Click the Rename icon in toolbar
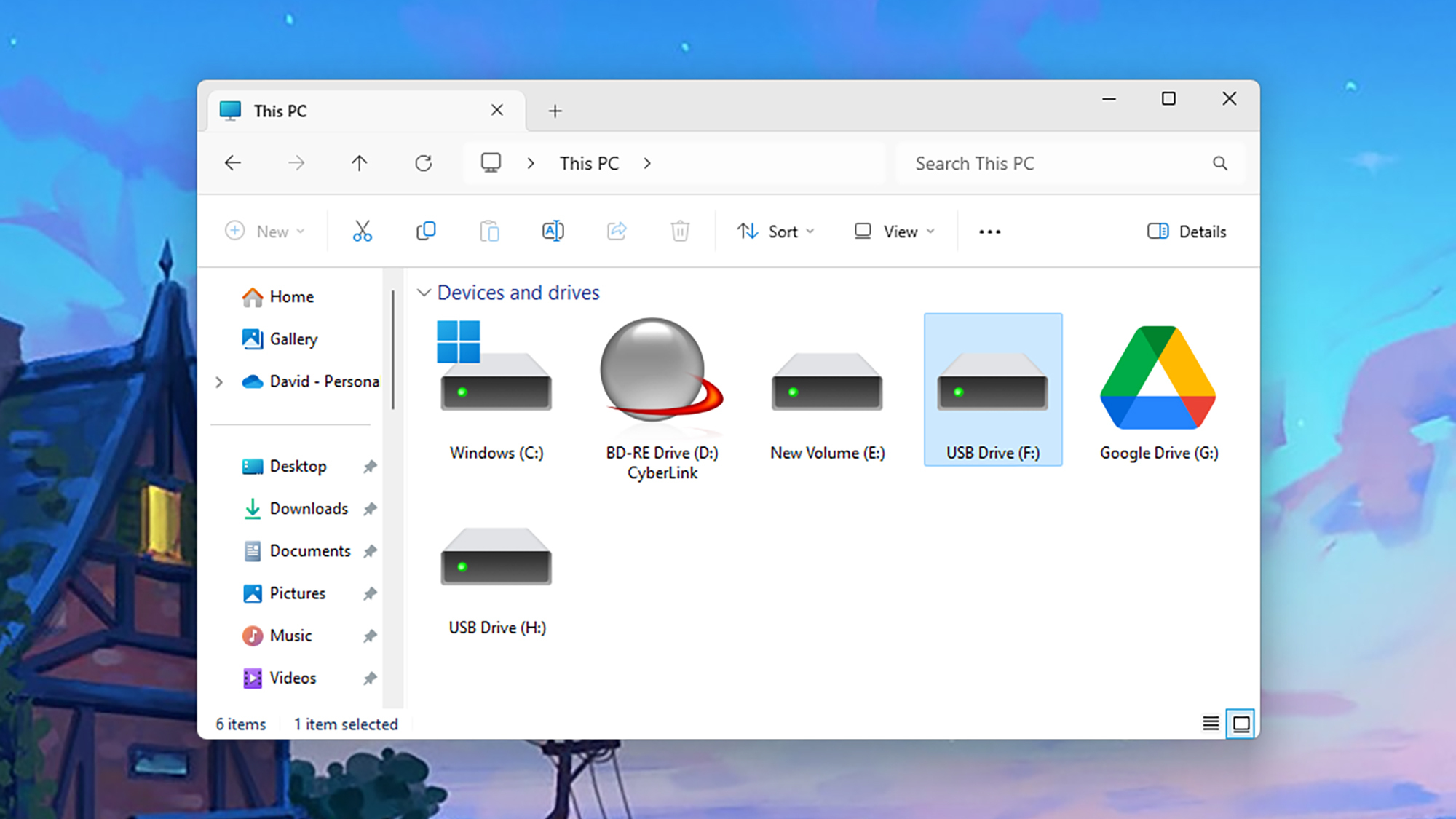Image resolution: width=1456 pixels, height=819 pixels. [x=553, y=231]
